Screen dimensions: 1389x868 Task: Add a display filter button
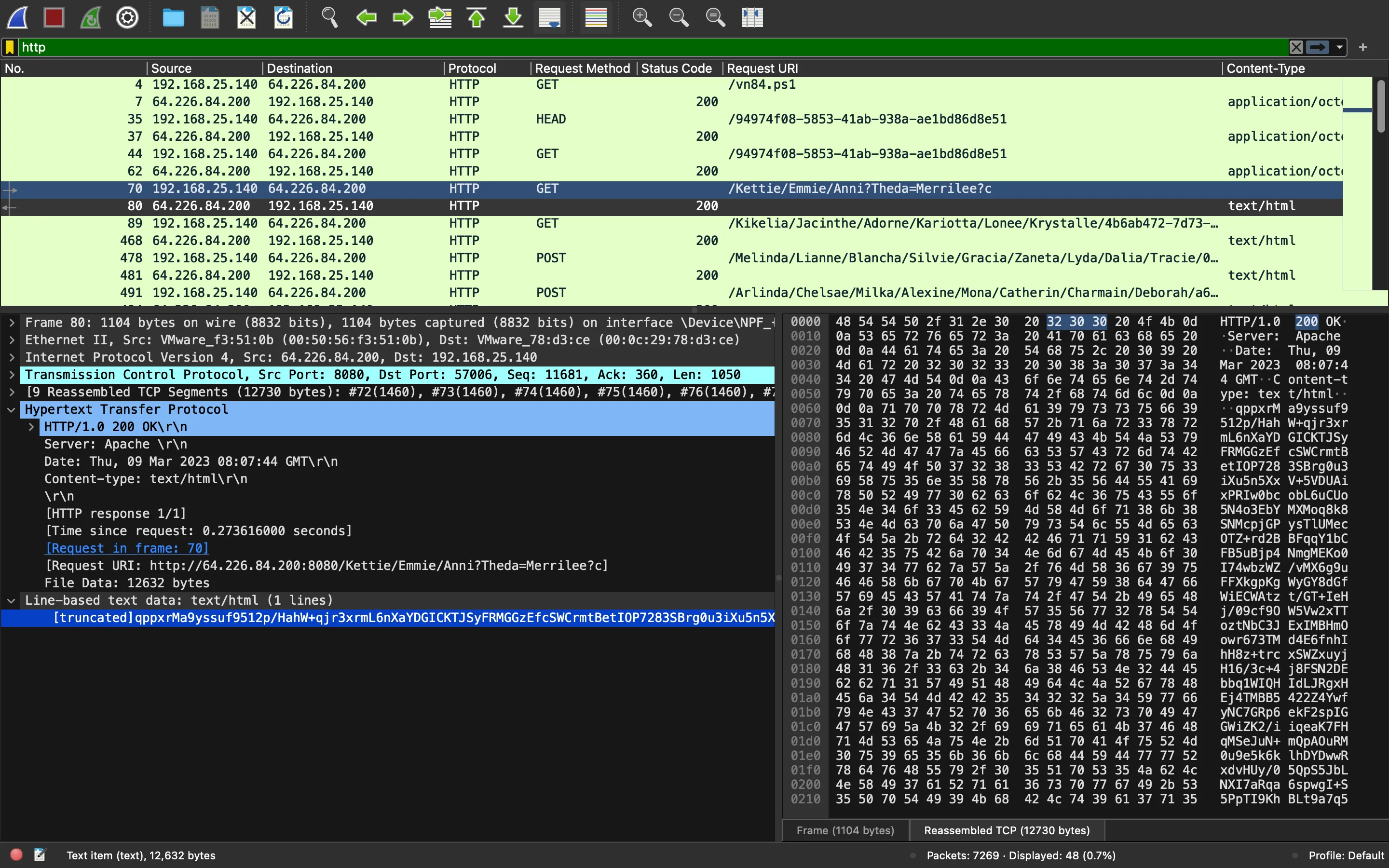tap(1362, 47)
